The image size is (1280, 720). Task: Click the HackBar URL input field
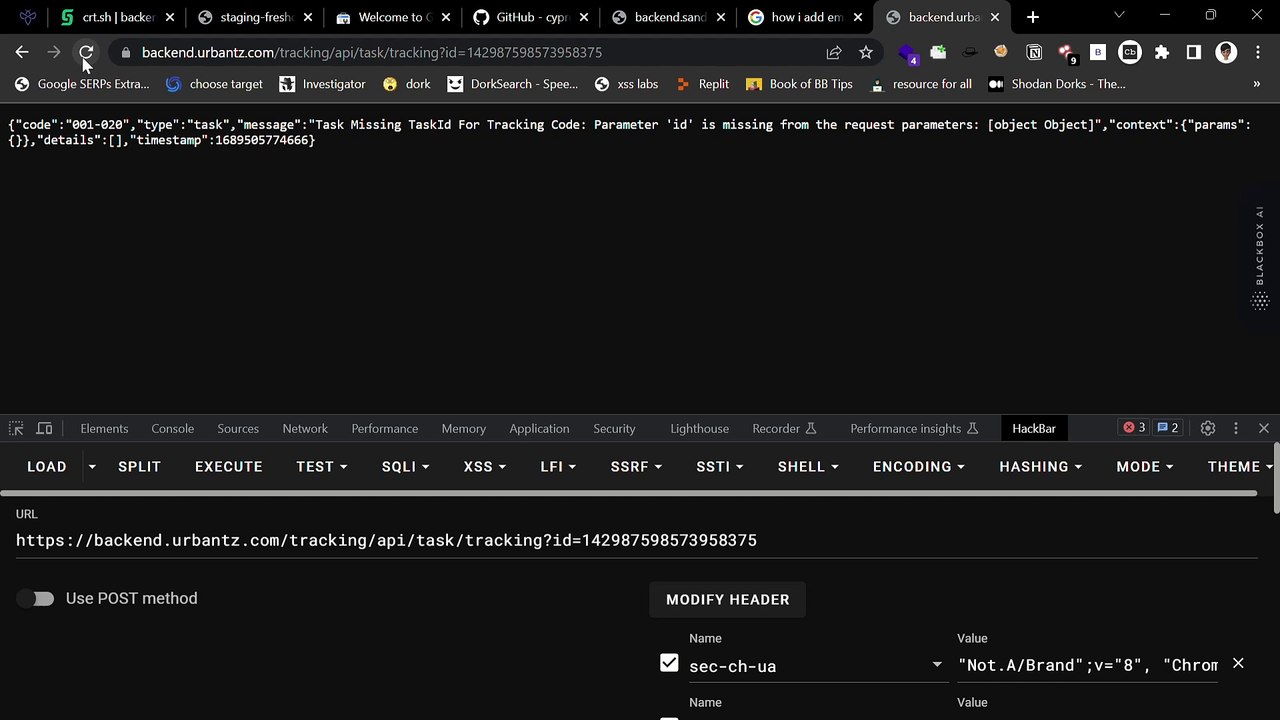coord(636,540)
